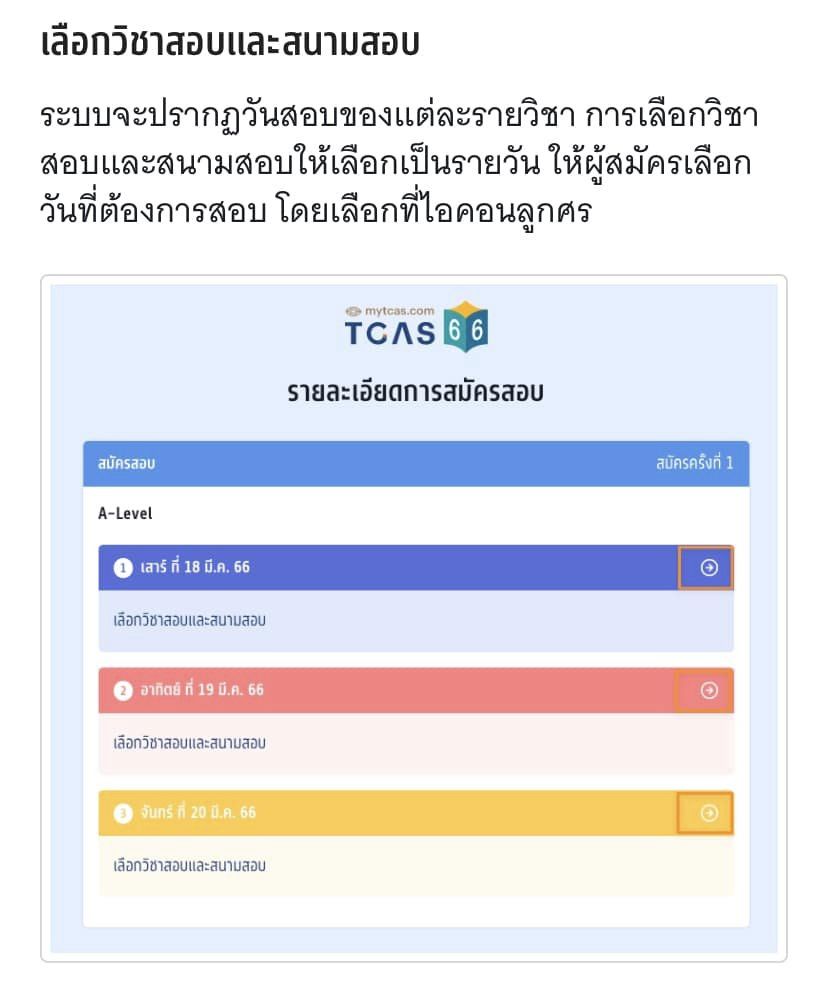This screenshot has width=828, height=982.
Task: Click the TCAS66 book logo icon
Action: click(x=465, y=326)
